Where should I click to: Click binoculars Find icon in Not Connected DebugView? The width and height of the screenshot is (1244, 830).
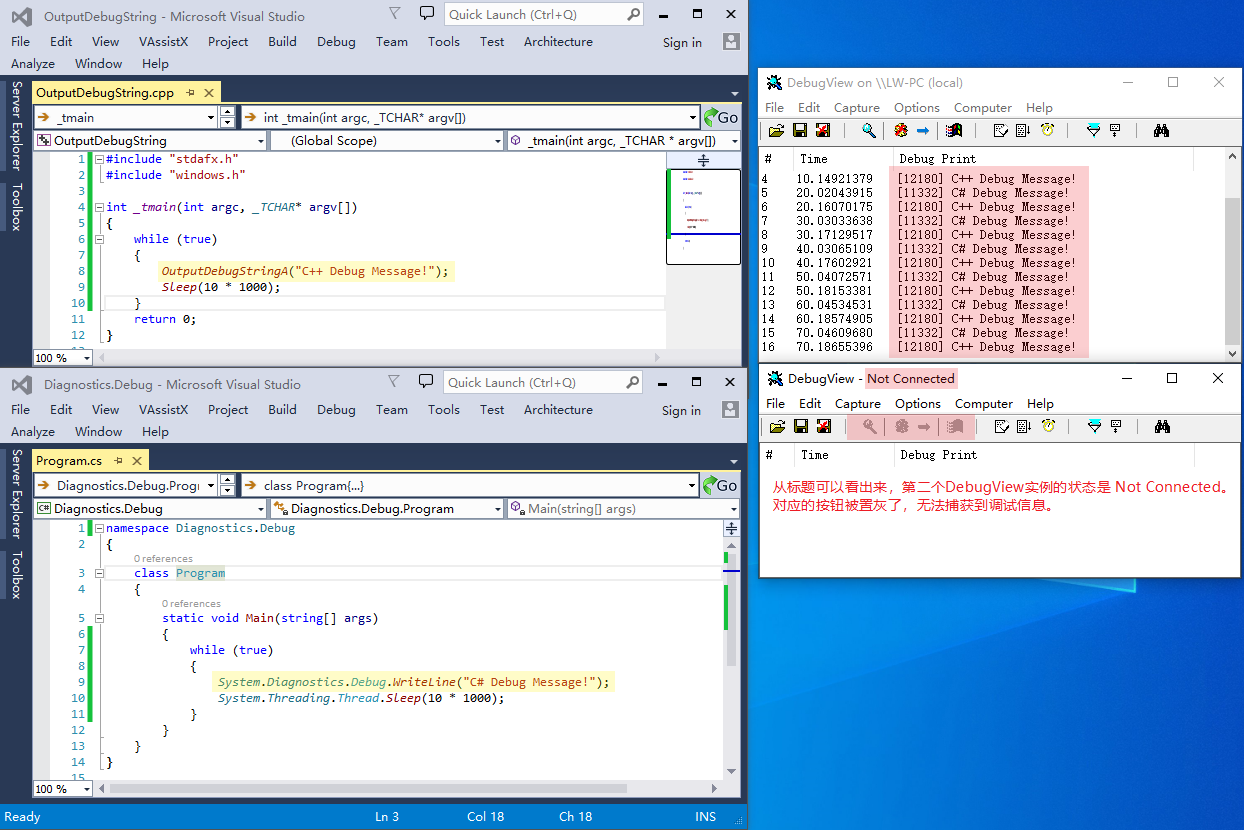coord(1162,427)
